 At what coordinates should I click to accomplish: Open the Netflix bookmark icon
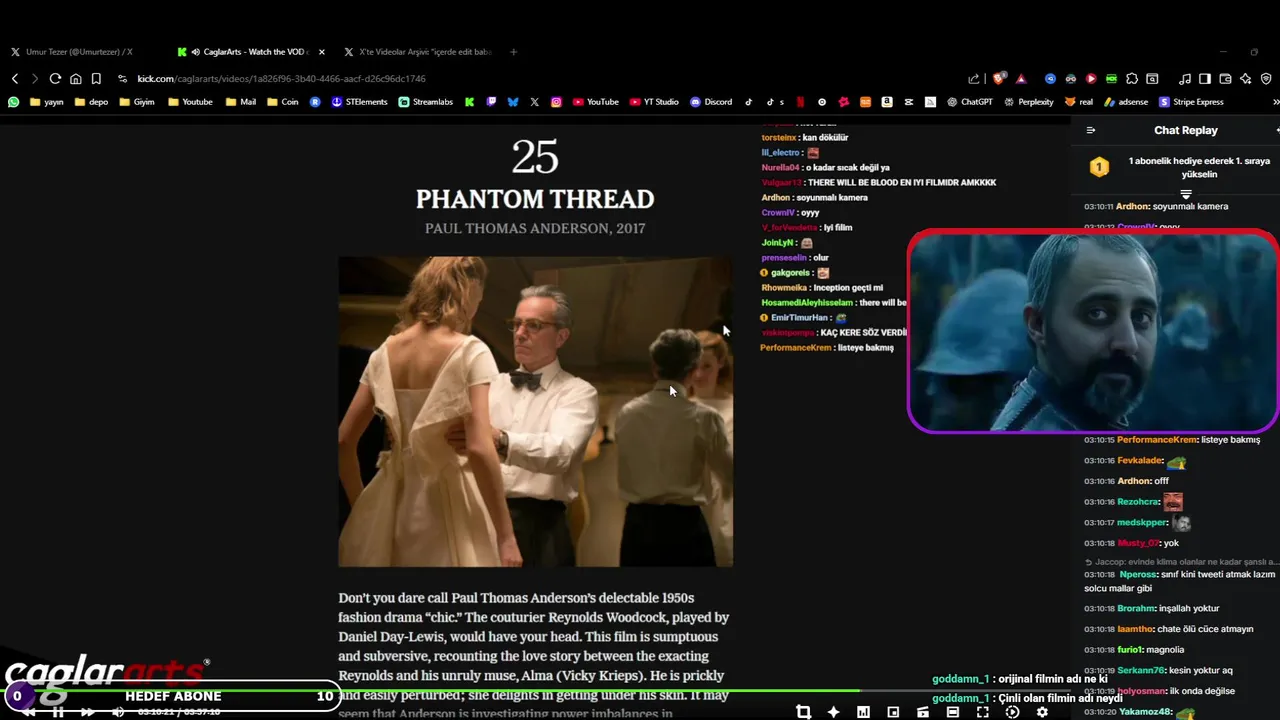pyautogui.click(x=800, y=102)
